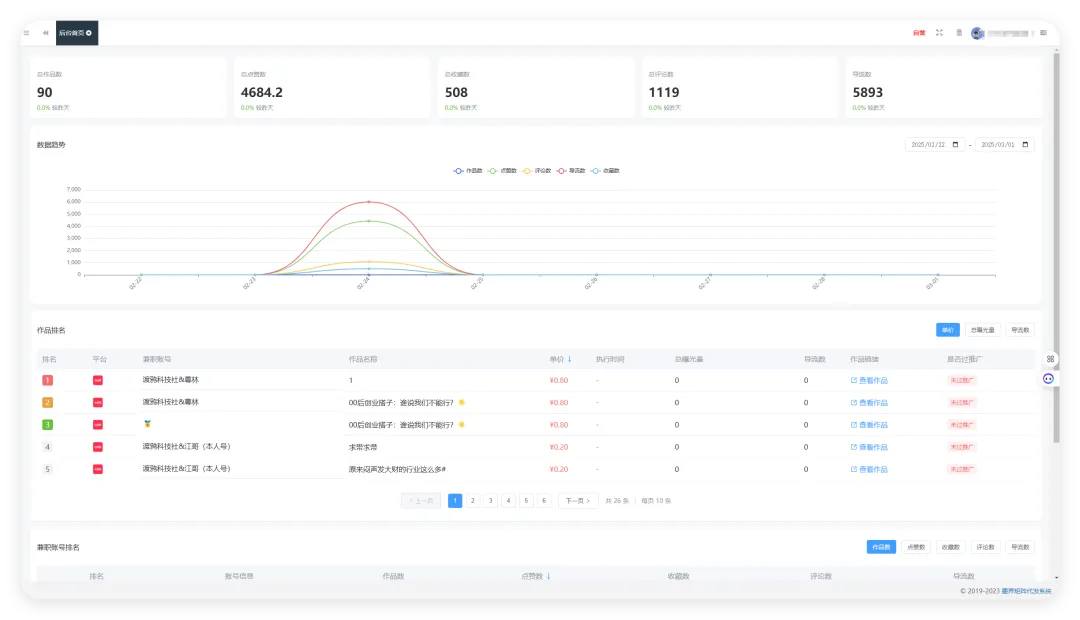Go to page 6 in pagination
The image size is (1080, 620).
[x=544, y=501]
